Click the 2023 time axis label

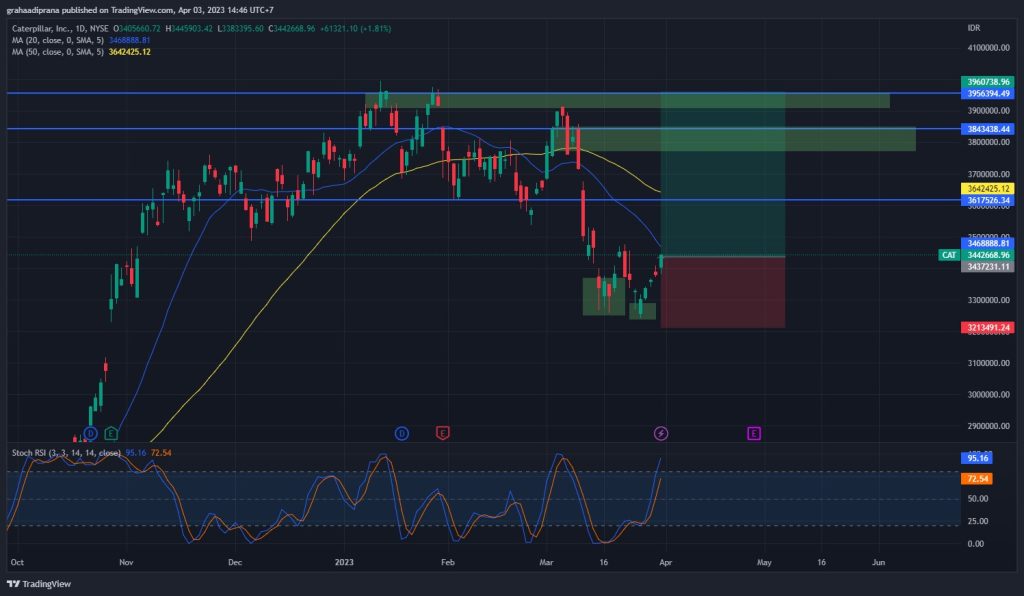pos(344,562)
